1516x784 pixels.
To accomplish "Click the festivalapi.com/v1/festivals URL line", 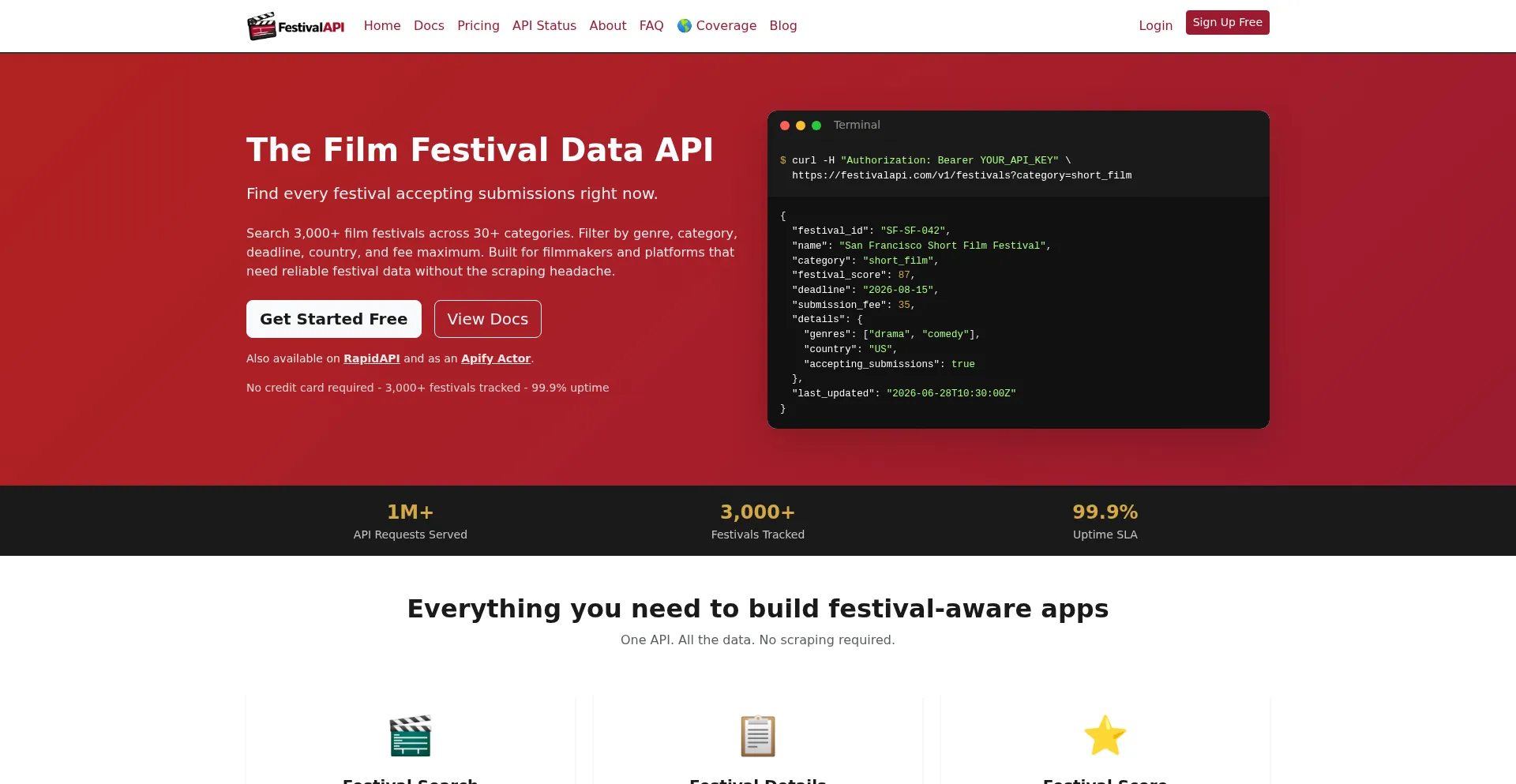I will click(x=962, y=175).
